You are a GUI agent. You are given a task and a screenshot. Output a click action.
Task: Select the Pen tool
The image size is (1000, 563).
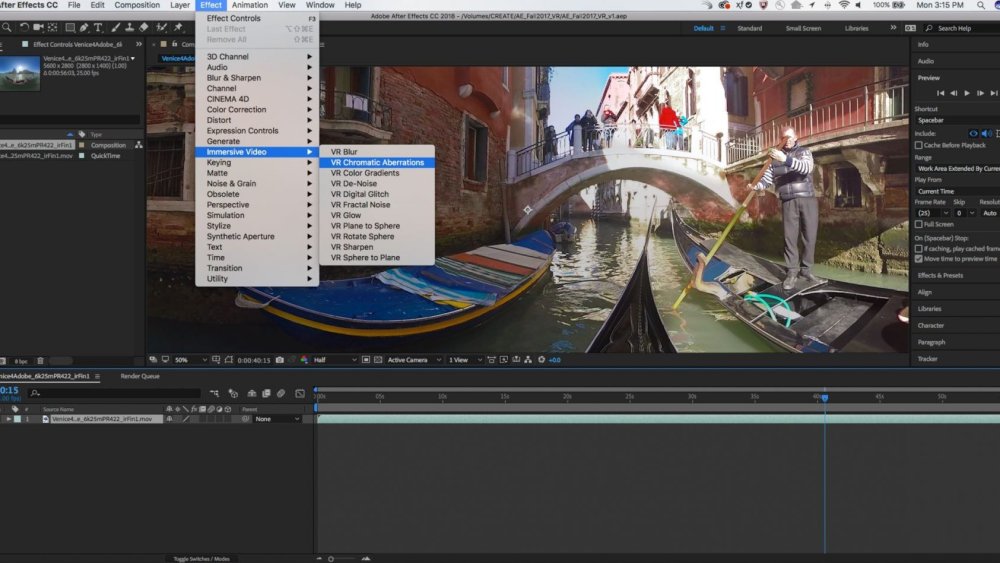click(84, 27)
